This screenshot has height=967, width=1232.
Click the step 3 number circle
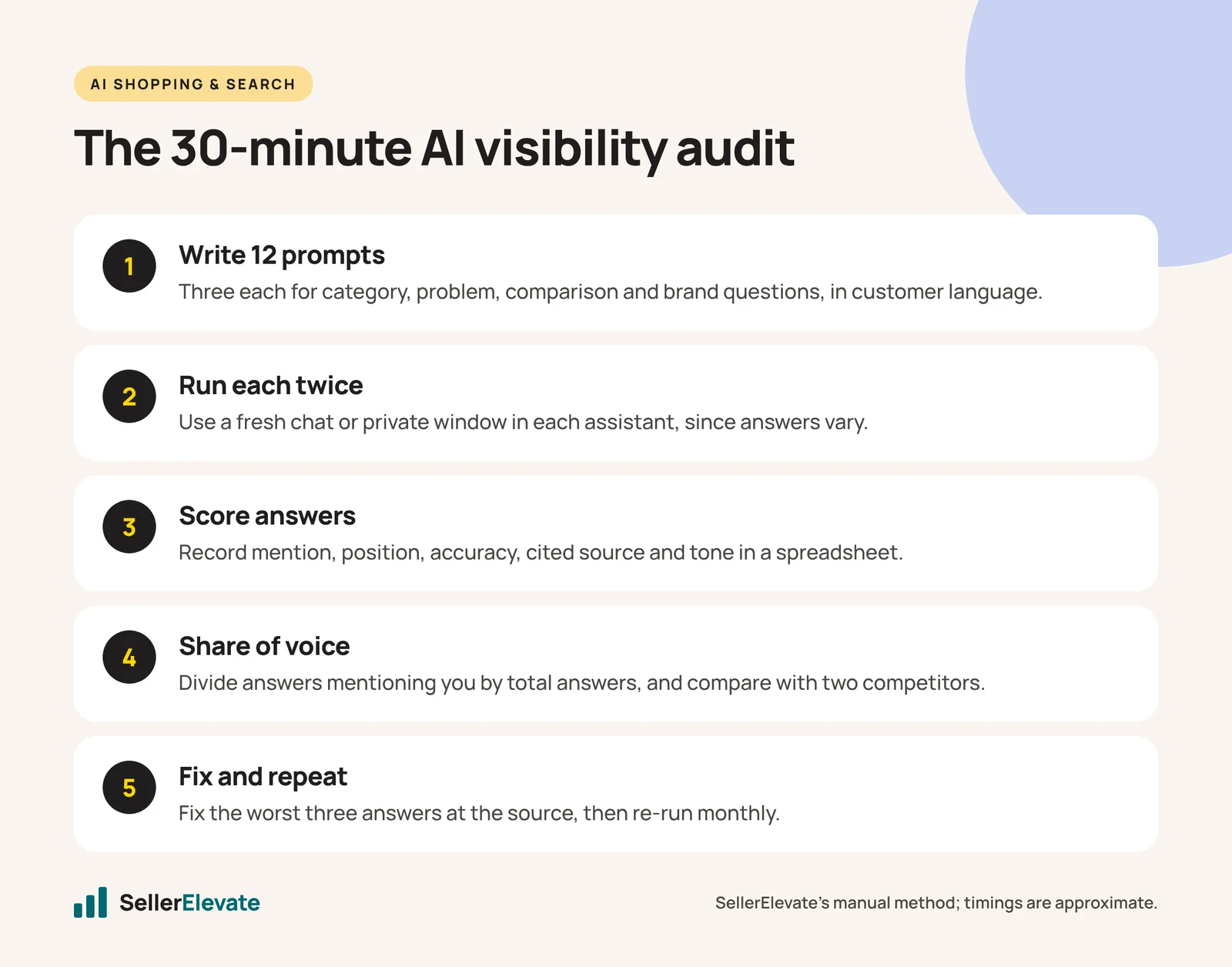click(129, 527)
